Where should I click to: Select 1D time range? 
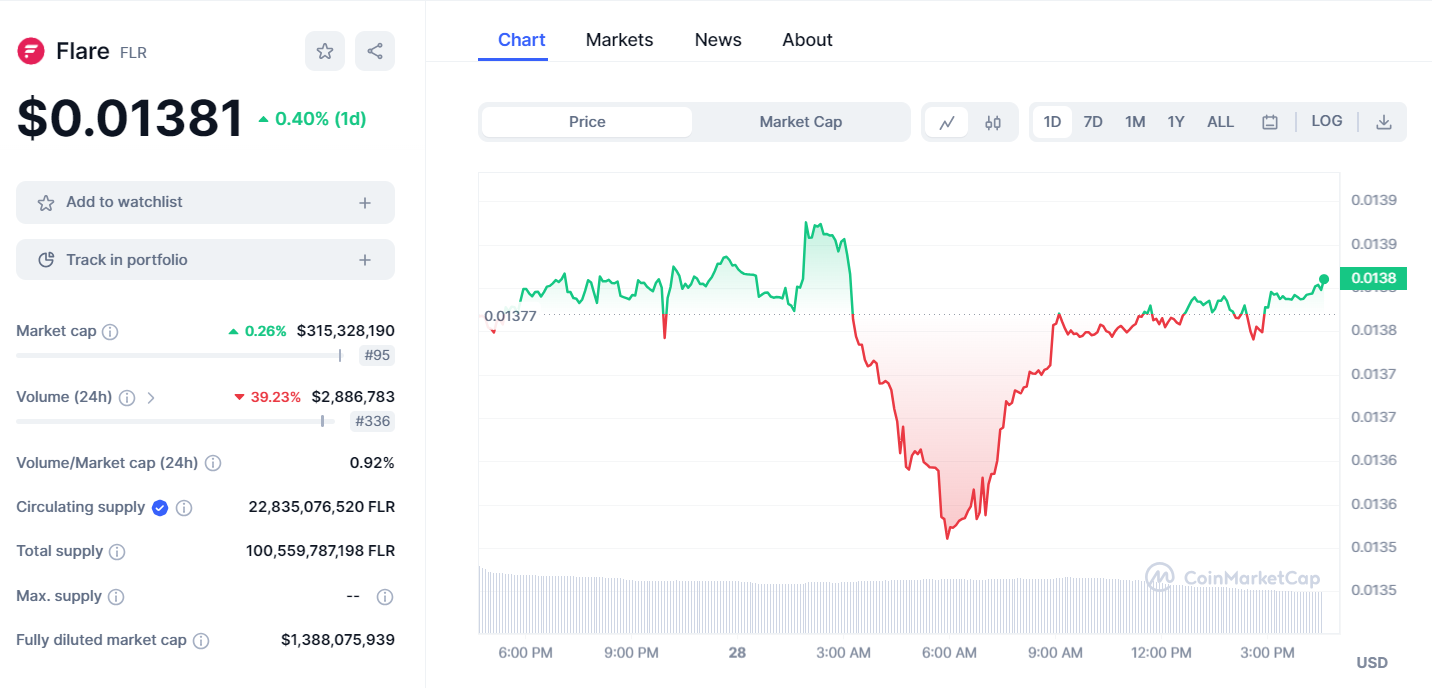(x=1052, y=122)
